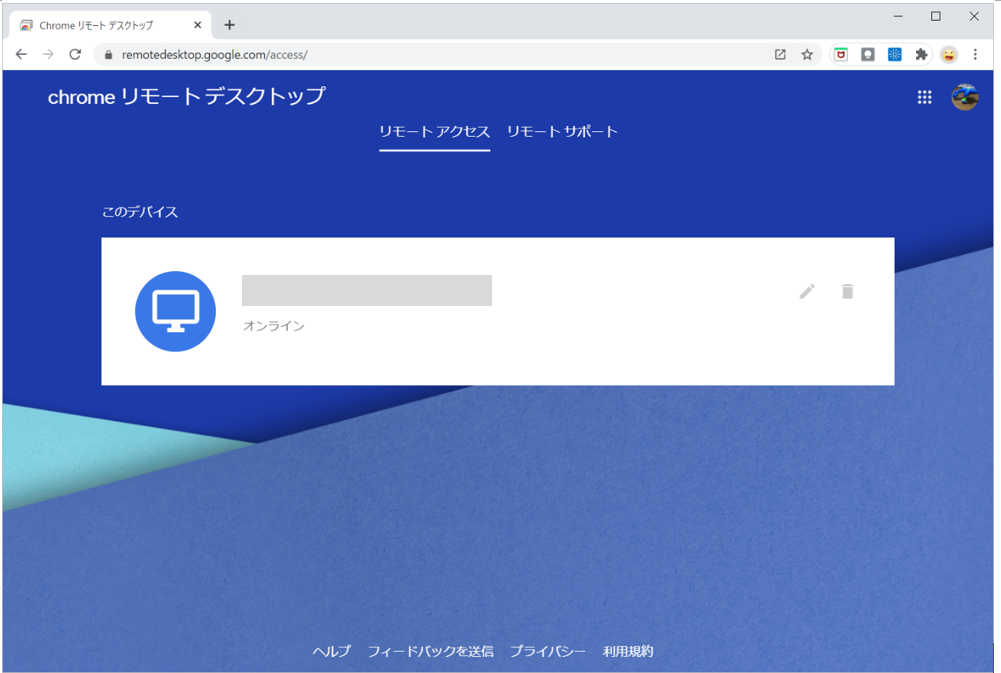
Task: Click the Chrome profile emoji avatar
Action: pos(949,55)
